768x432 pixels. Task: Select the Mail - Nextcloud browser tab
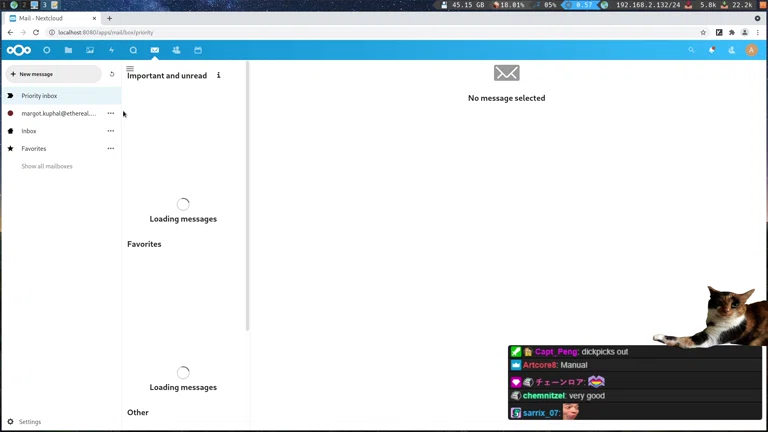point(53,18)
